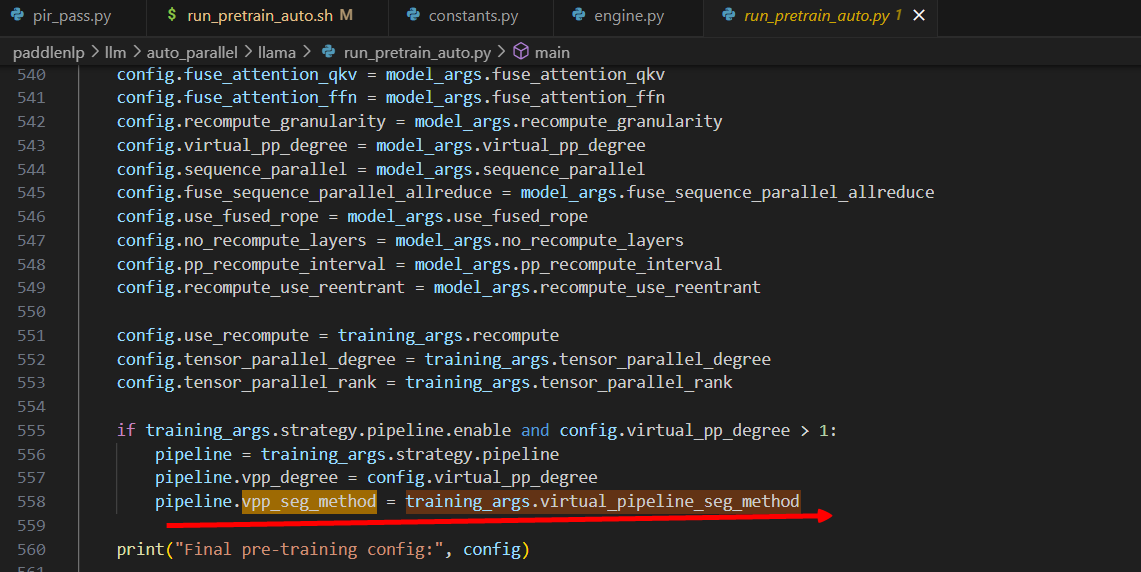Click config.virtual_pp_degree on line 543
The image size is (1141, 572).
click(x=232, y=146)
